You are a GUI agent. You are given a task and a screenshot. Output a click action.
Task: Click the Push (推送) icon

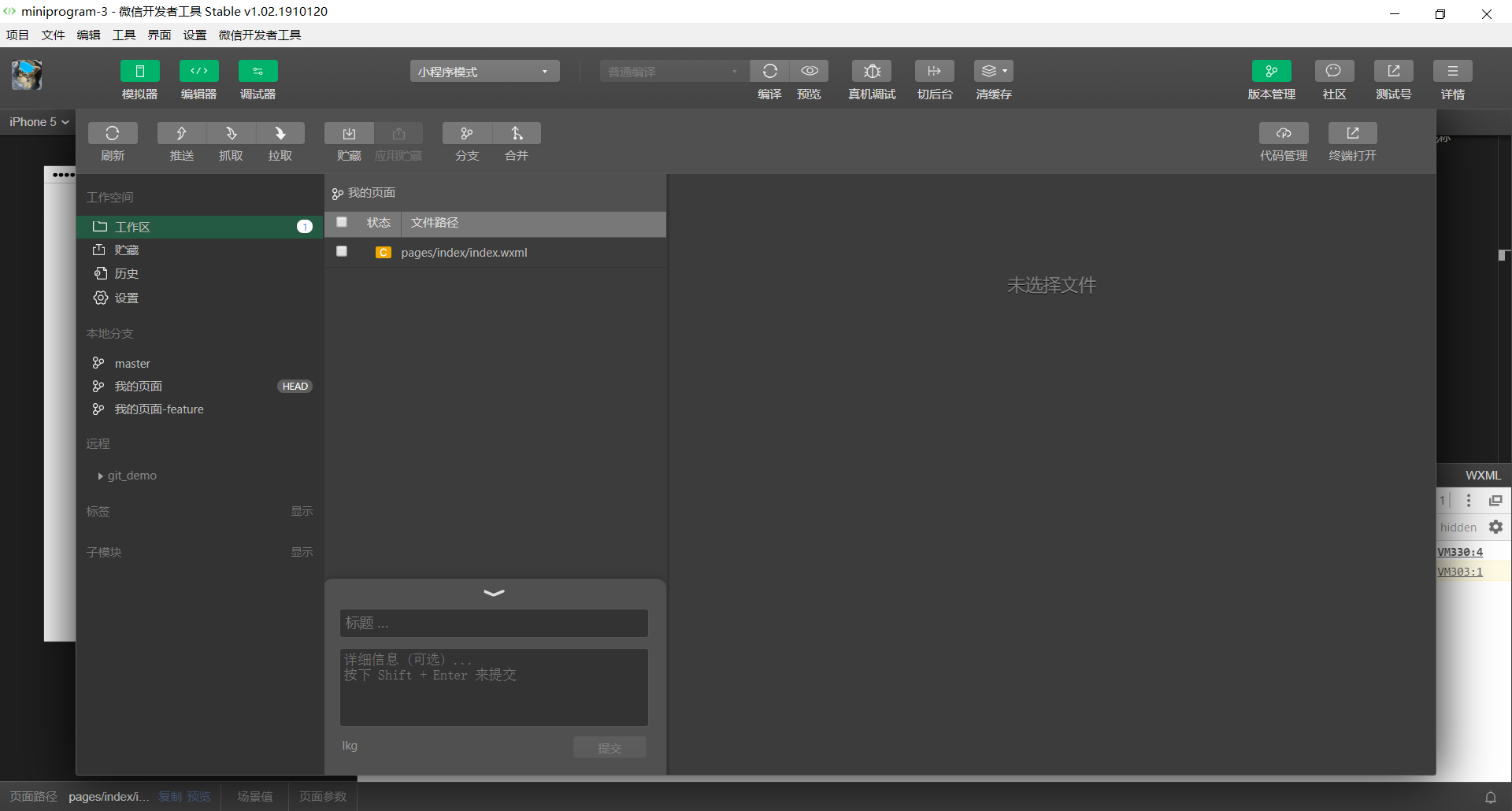[x=182, y=133]
